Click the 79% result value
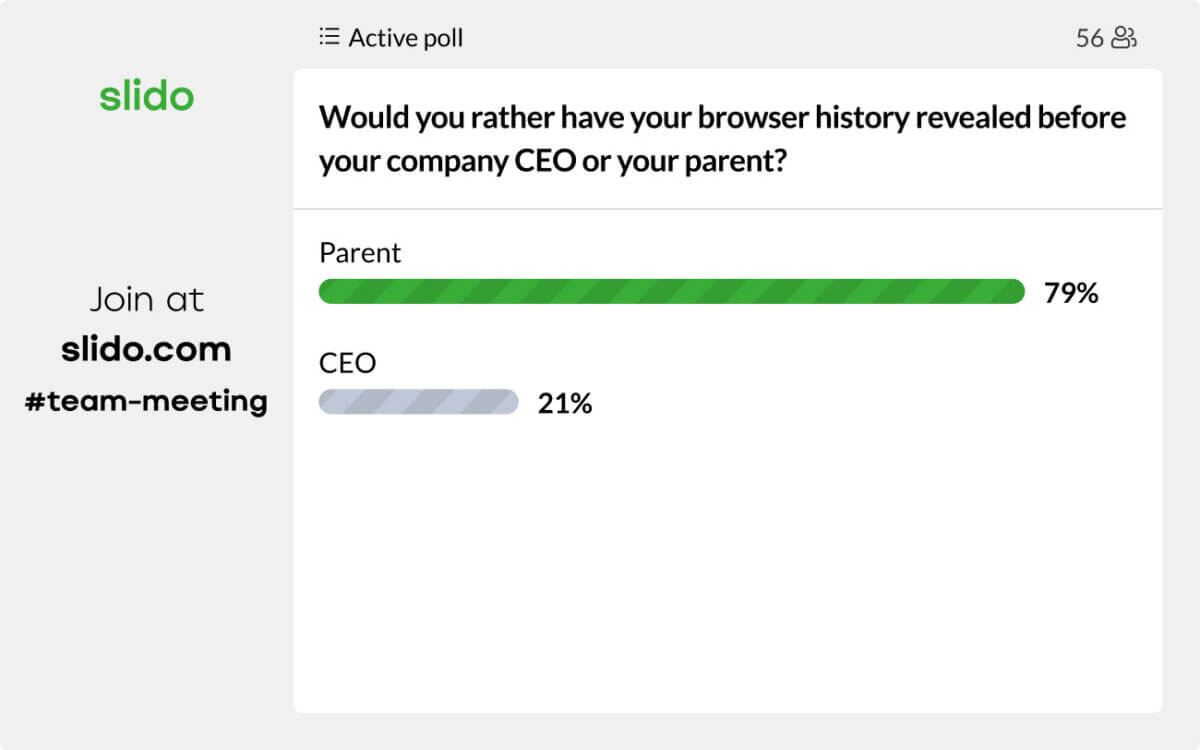1200x750 pixels. point(1071,293)
